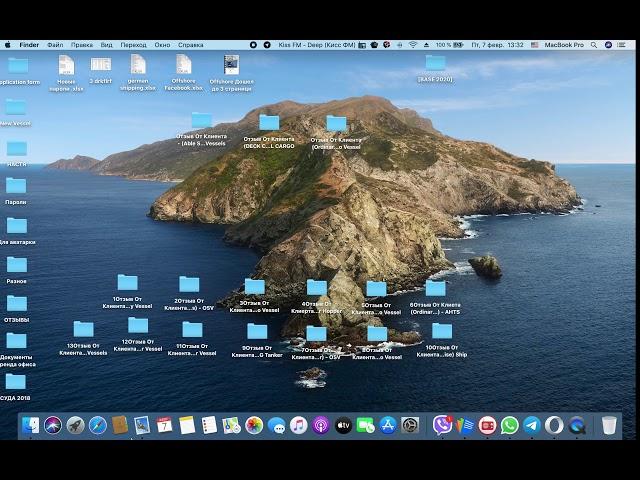Select german shipping.xlsx file
The image size is (640, 480).
[138, 73]
